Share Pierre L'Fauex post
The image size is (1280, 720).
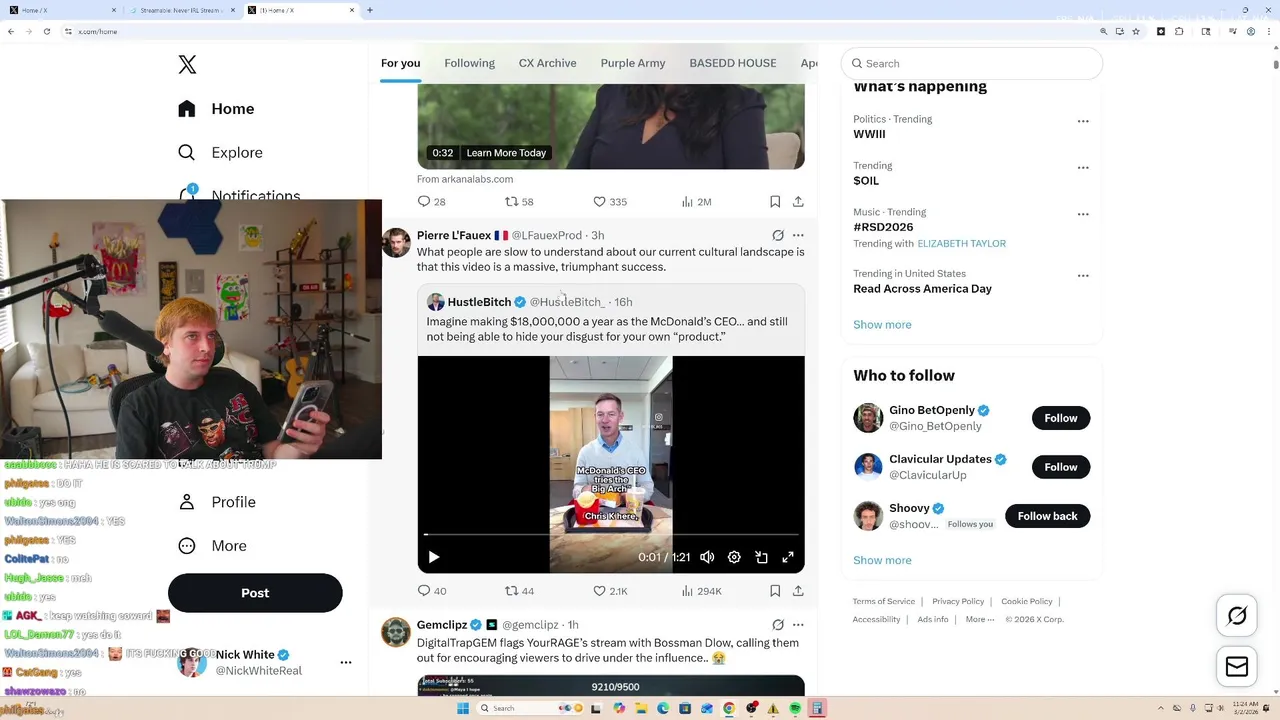[798, 591]
